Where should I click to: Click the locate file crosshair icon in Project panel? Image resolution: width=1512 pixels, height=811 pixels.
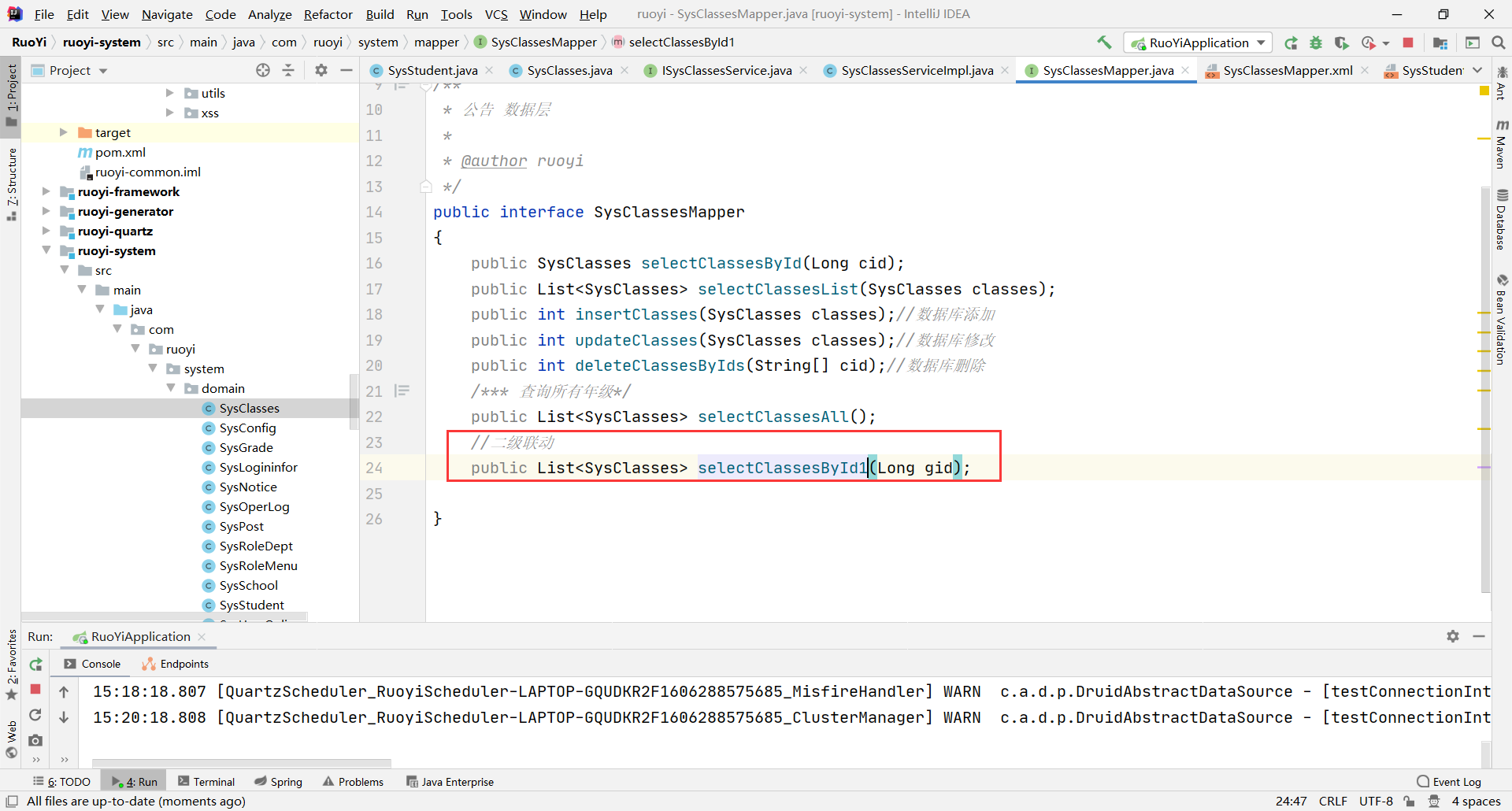click(263, 70)
